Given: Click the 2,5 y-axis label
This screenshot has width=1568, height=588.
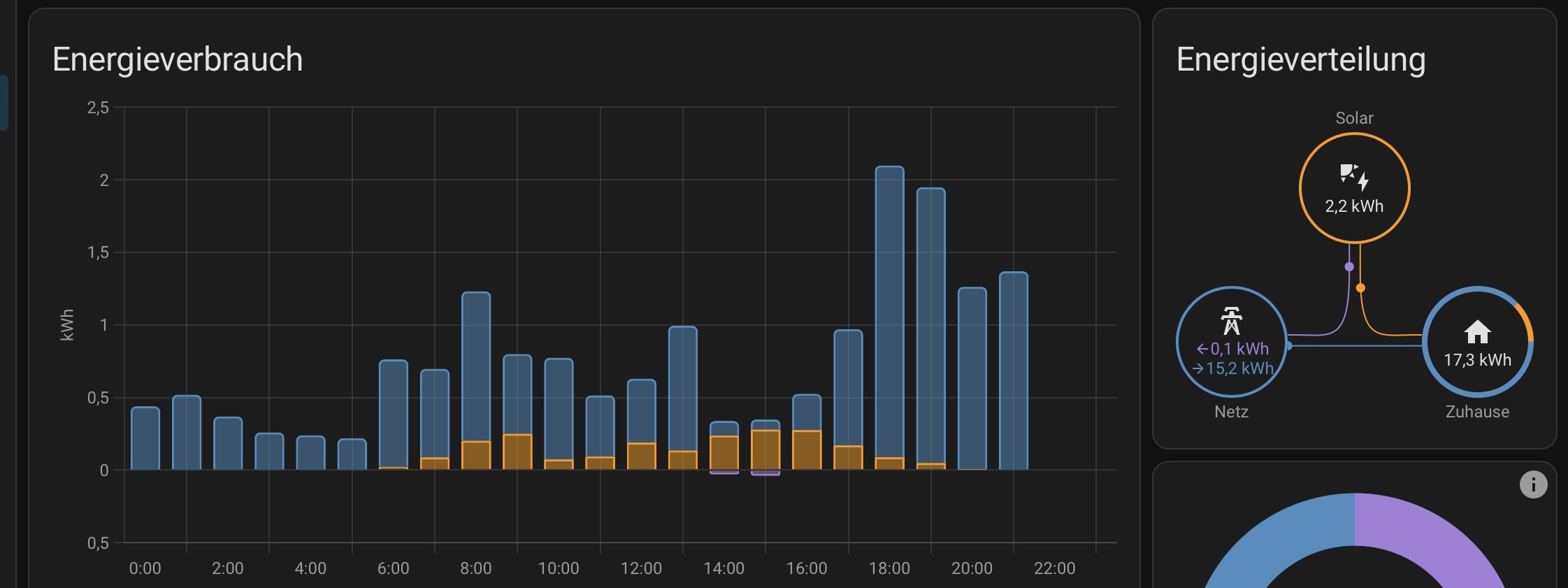Looking at the screenshot, I should (x=98, y=108).
